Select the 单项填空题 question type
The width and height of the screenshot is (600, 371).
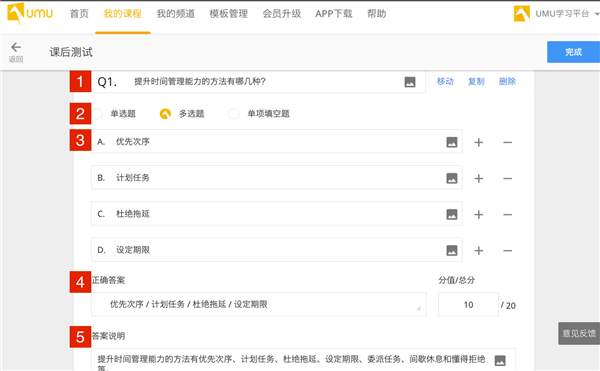233,114
